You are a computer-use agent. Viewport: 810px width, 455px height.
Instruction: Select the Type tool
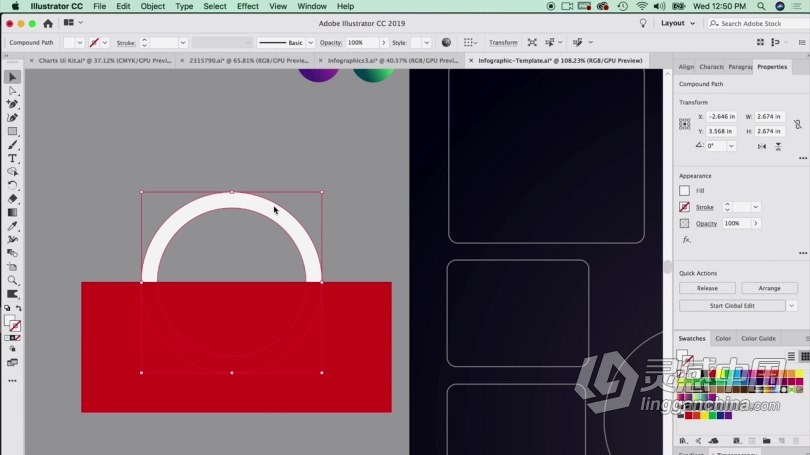point(13,158)
